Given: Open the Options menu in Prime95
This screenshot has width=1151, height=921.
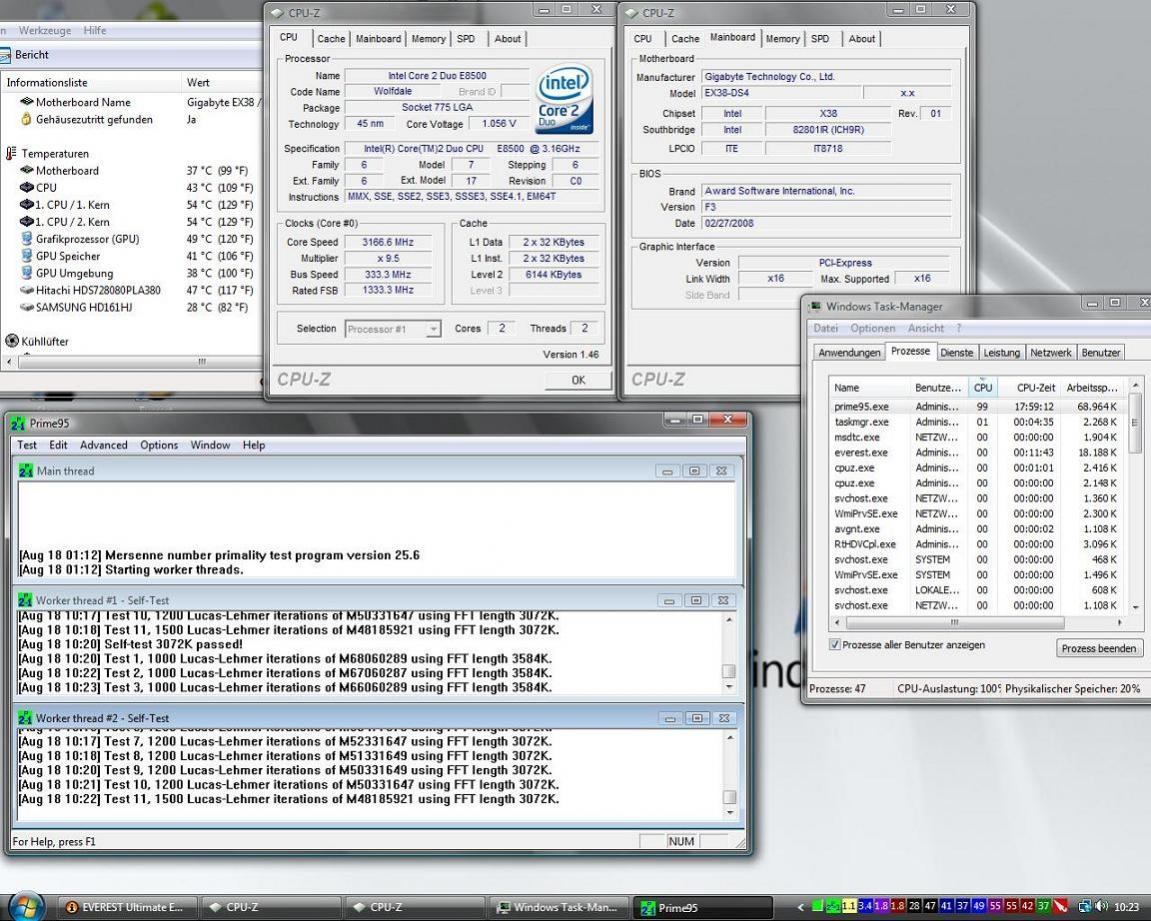Looking at the screenshot, I should (159, 445).
